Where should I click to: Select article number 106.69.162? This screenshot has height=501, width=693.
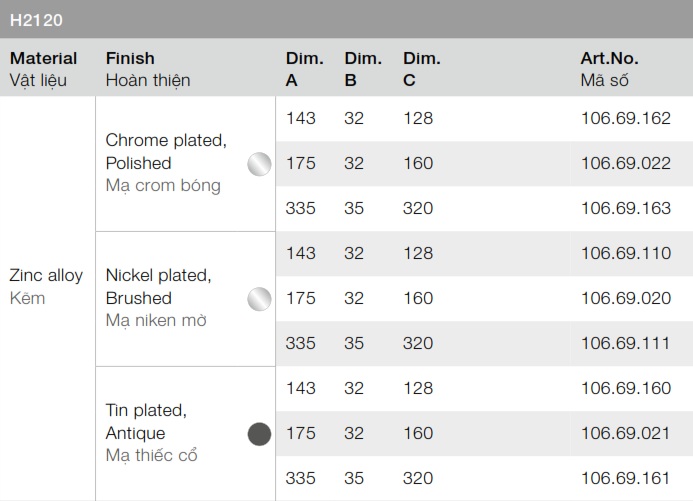click(x=625, y=118)
